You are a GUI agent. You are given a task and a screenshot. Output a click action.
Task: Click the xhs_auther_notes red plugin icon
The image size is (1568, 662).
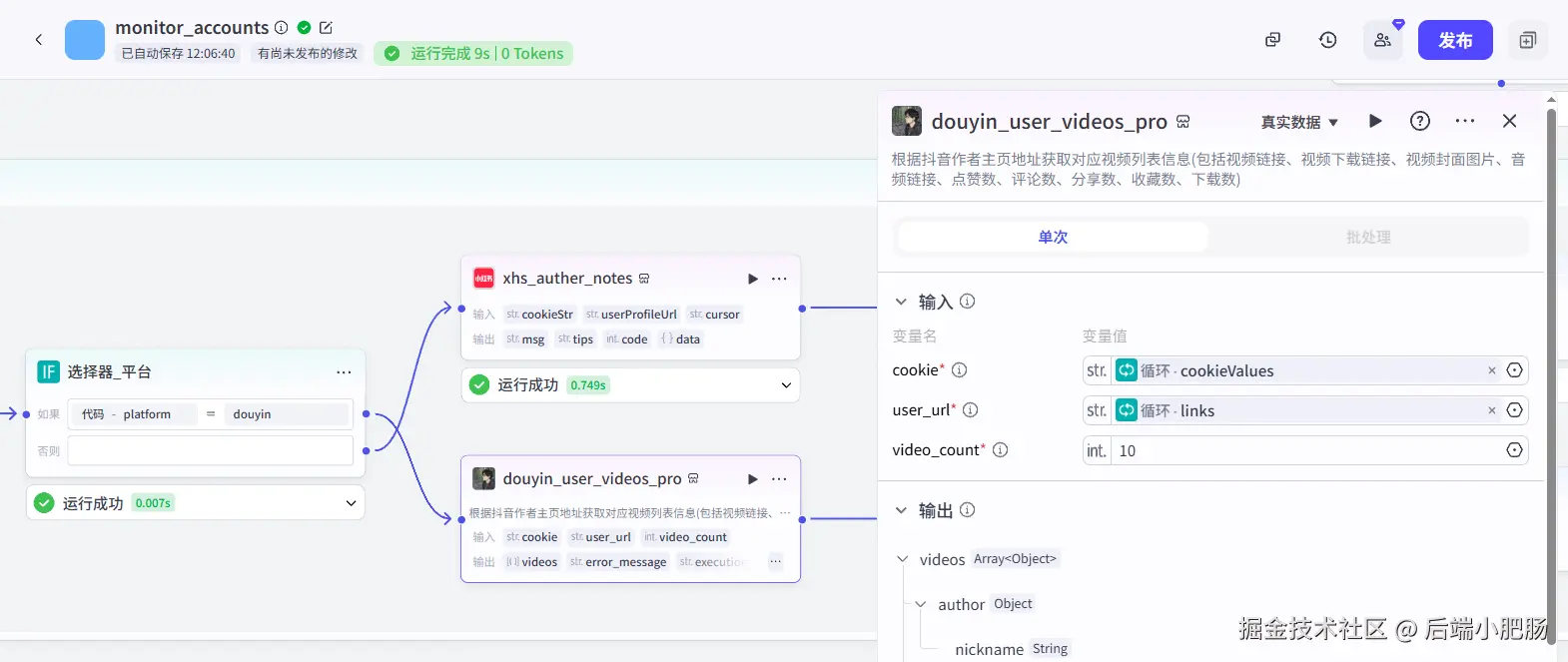tap(483, 279)
